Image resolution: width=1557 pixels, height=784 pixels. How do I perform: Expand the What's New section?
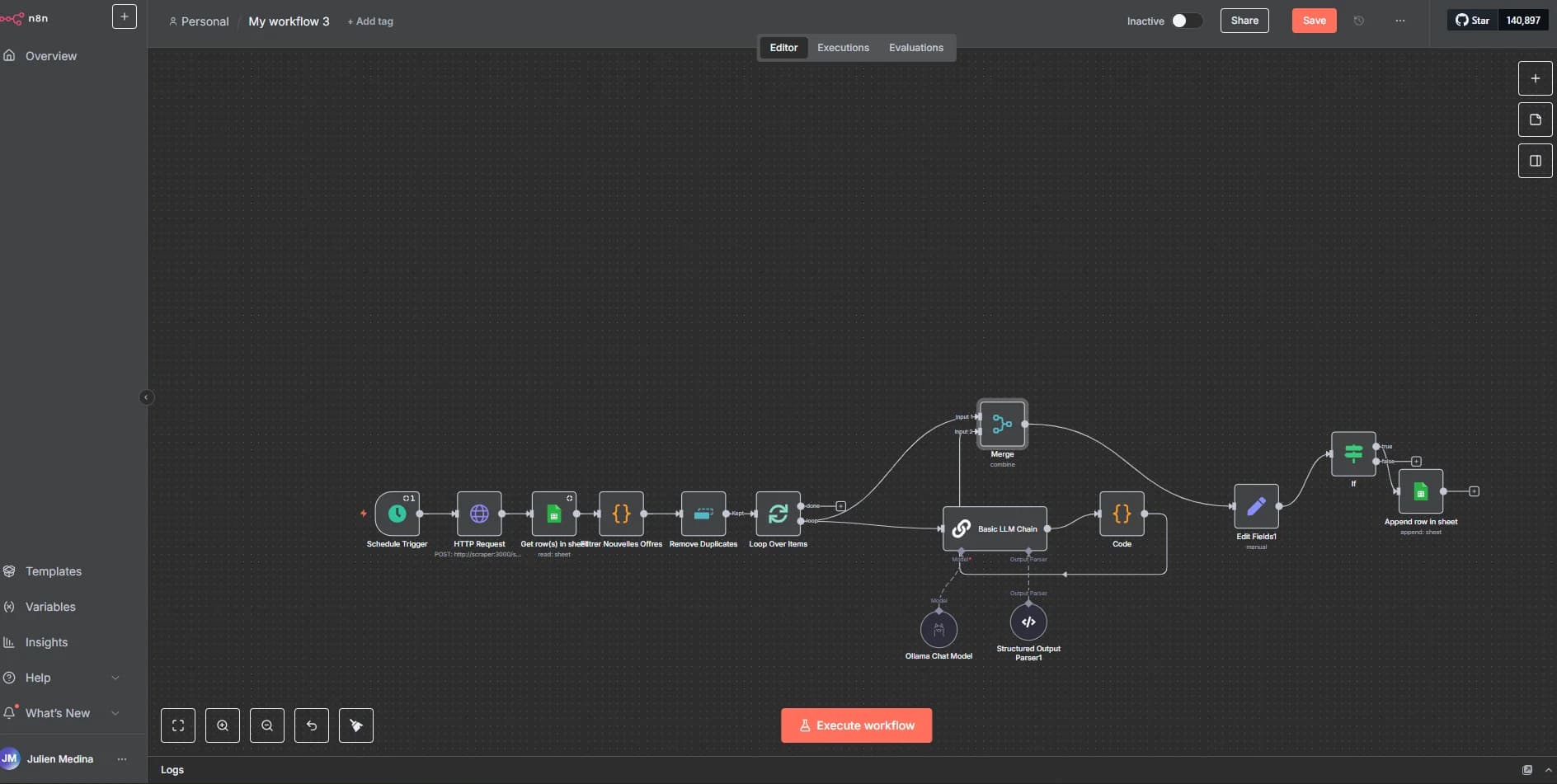pos(115,713)
